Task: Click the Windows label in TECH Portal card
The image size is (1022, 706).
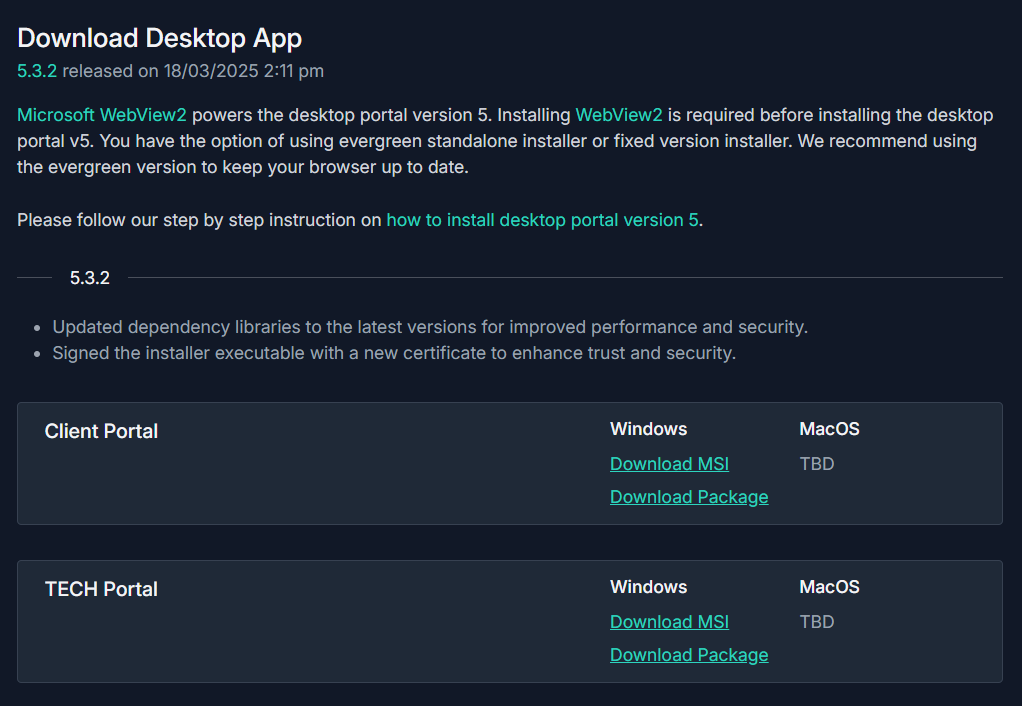Action: [x=648, y=587]
